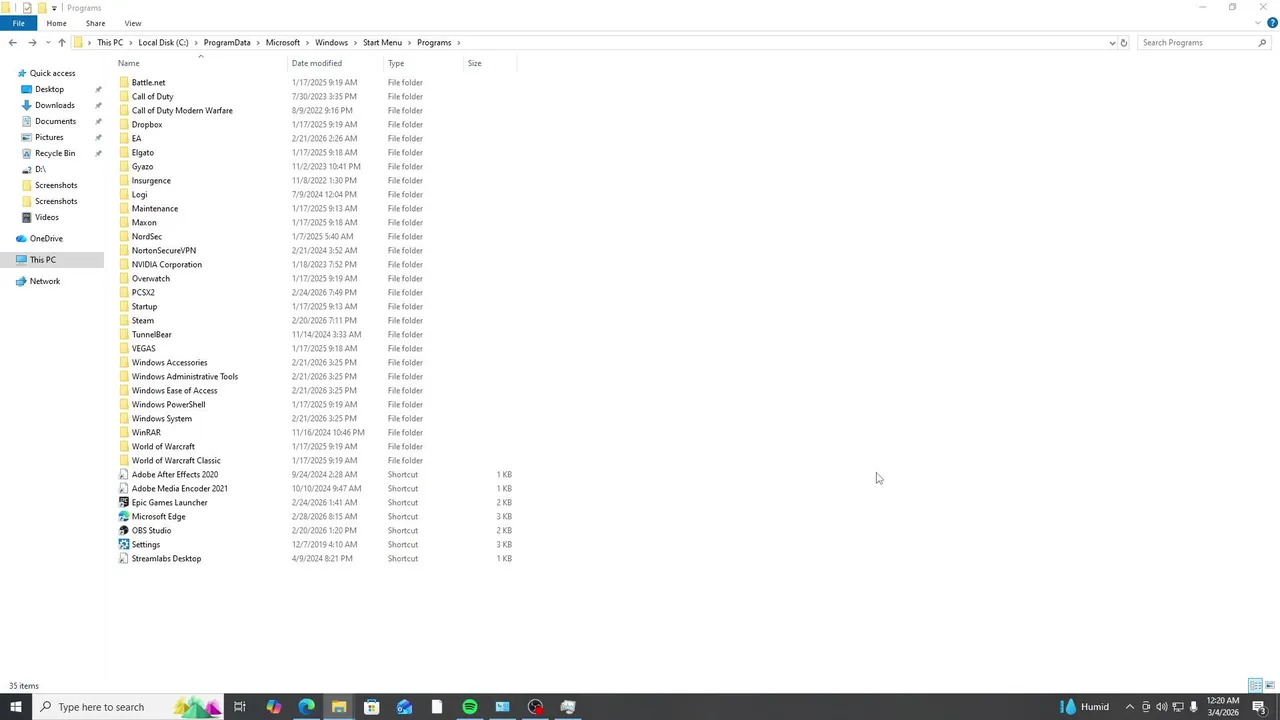Open Spotify from the taskbar

tap(470, 707)
